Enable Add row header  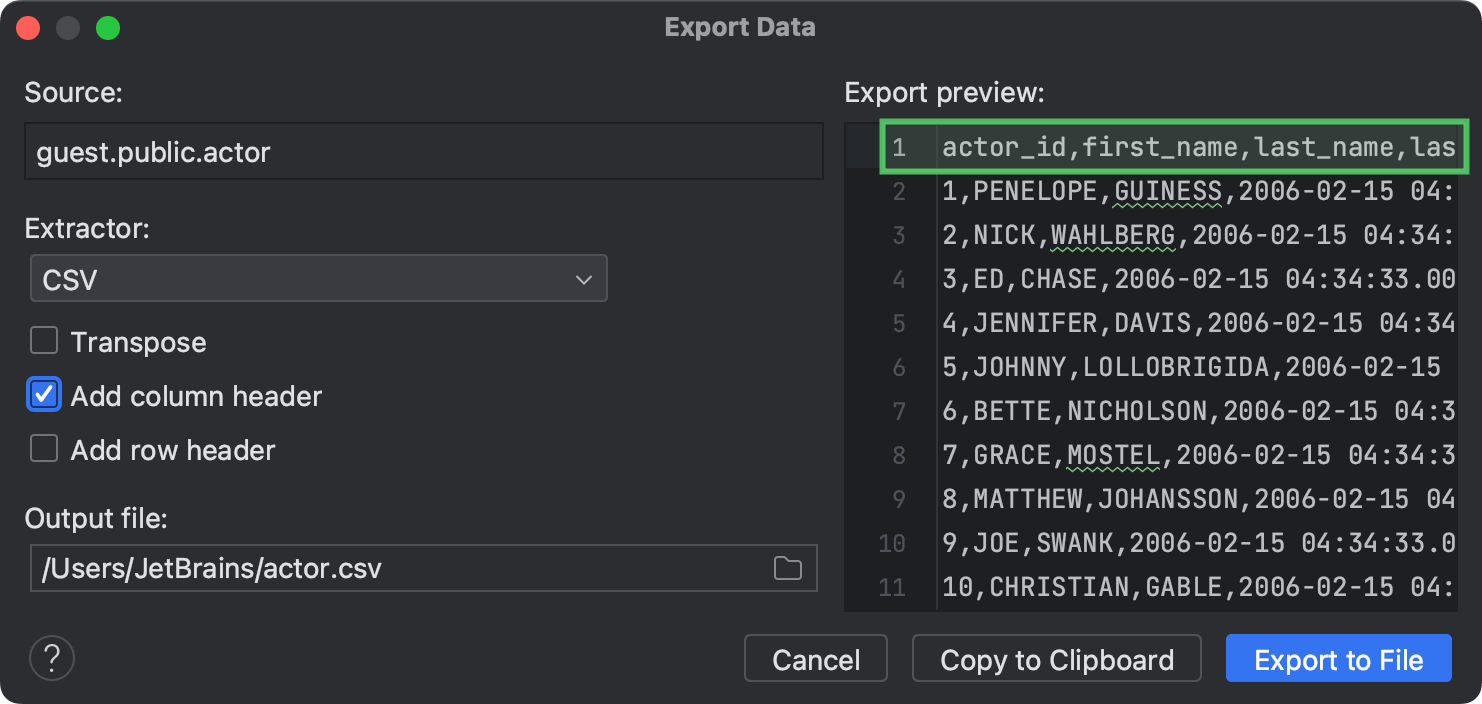pyautogui.click(x=44, y=448)
